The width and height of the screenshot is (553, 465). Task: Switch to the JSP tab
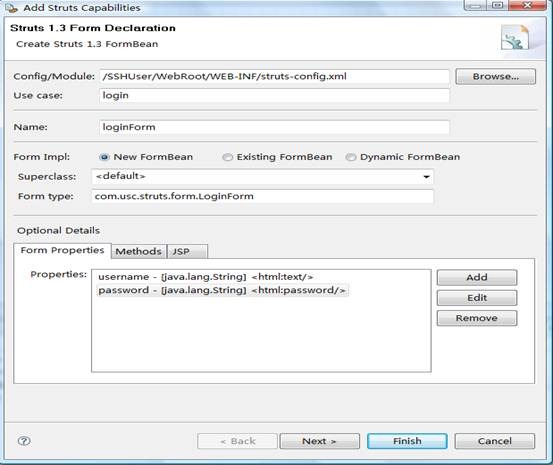pos(188,252)
